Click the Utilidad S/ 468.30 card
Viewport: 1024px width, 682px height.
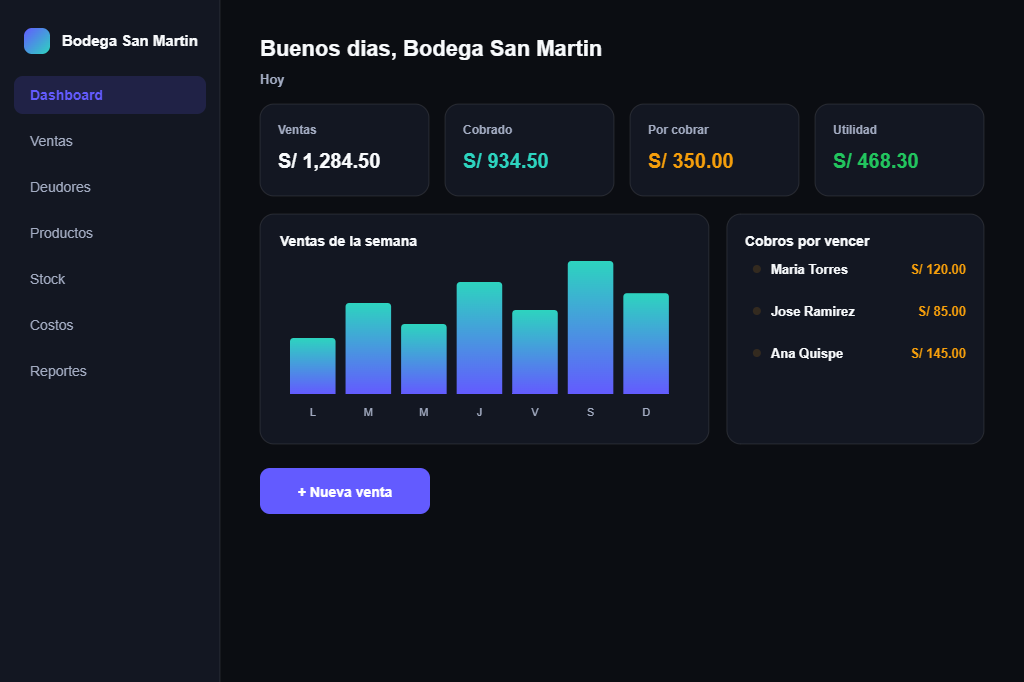[x=899, y=150]
